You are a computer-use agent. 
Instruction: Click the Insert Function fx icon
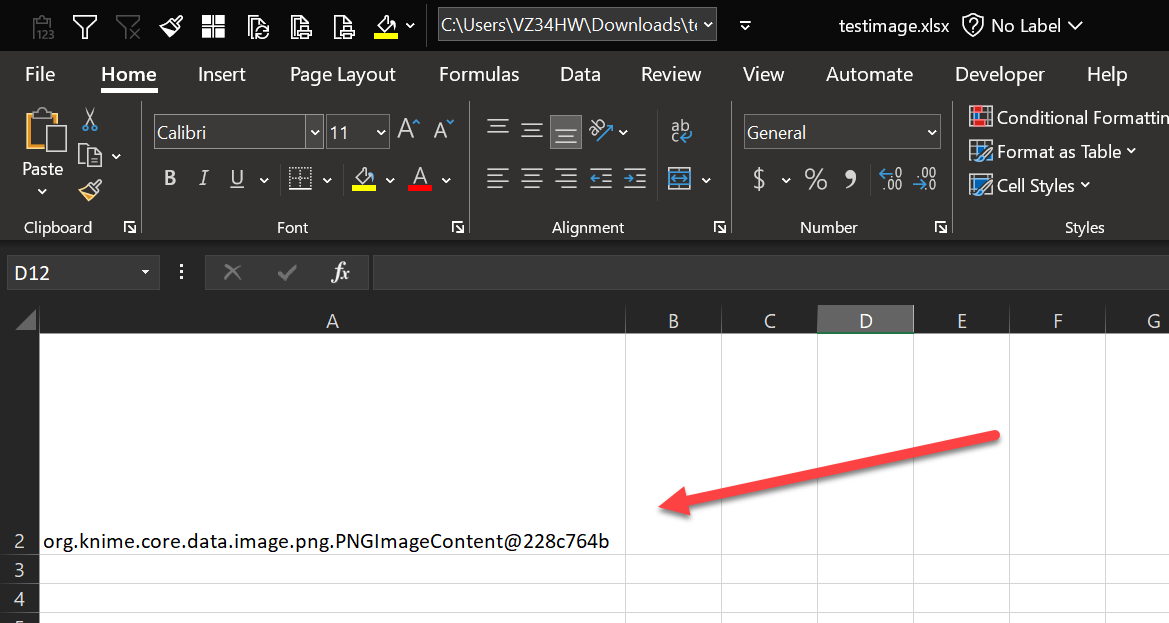pos(340,272)
